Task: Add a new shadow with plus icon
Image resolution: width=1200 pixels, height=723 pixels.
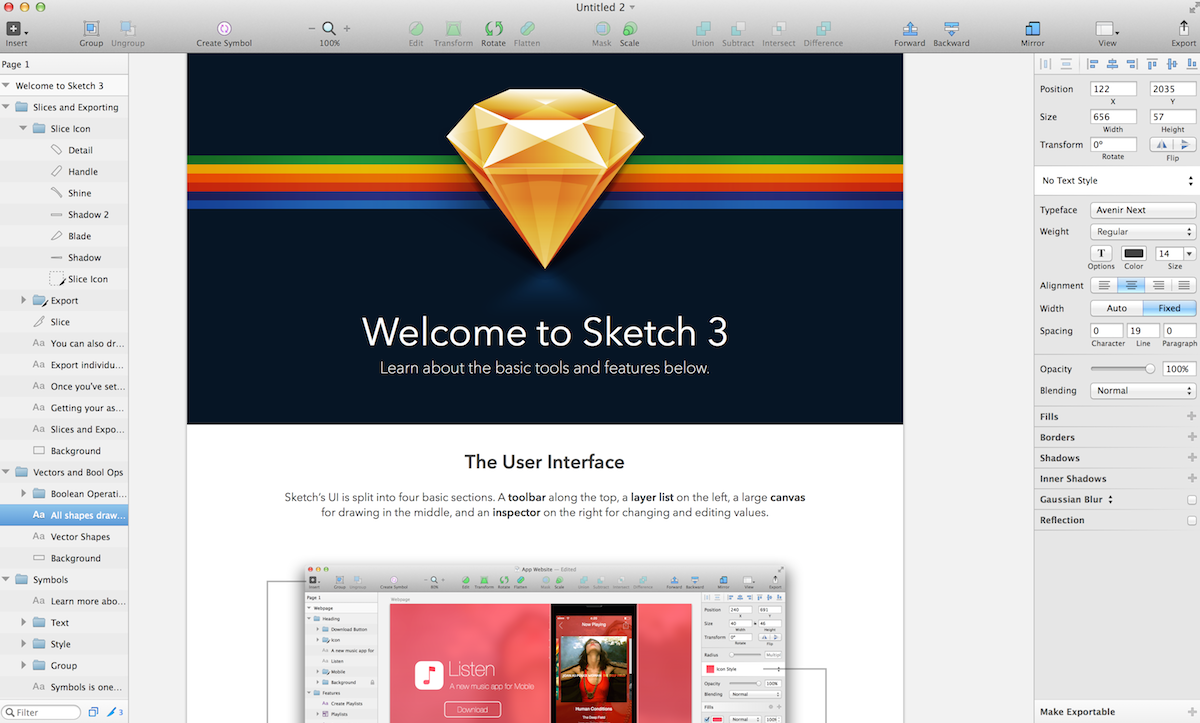Action: tap(1191, 458)
